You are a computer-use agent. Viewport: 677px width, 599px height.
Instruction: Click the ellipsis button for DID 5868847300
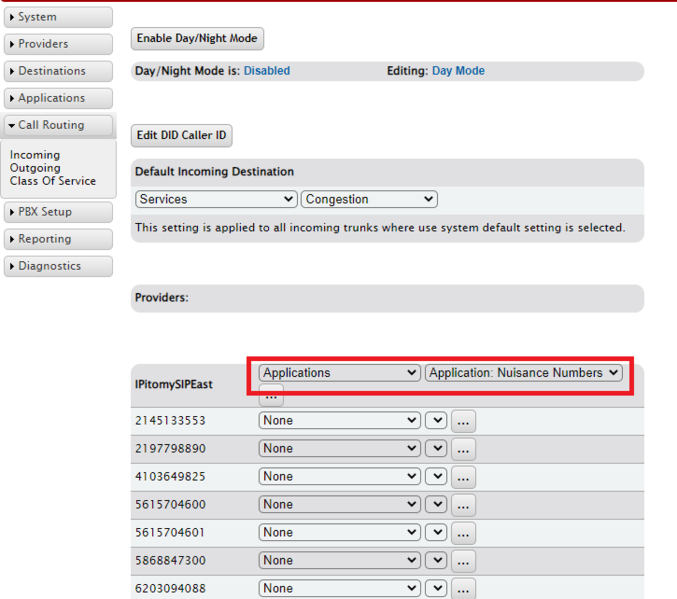463,561
